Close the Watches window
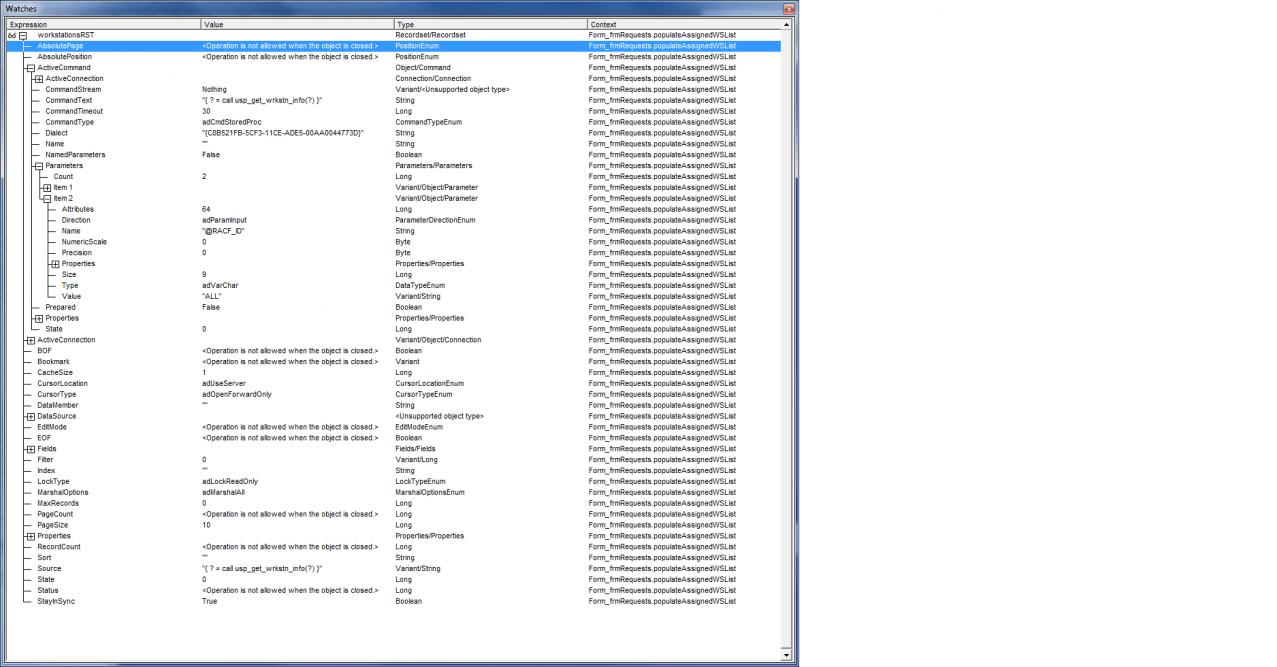This screenshot has height=667, width=1277. tap(788, 9)
